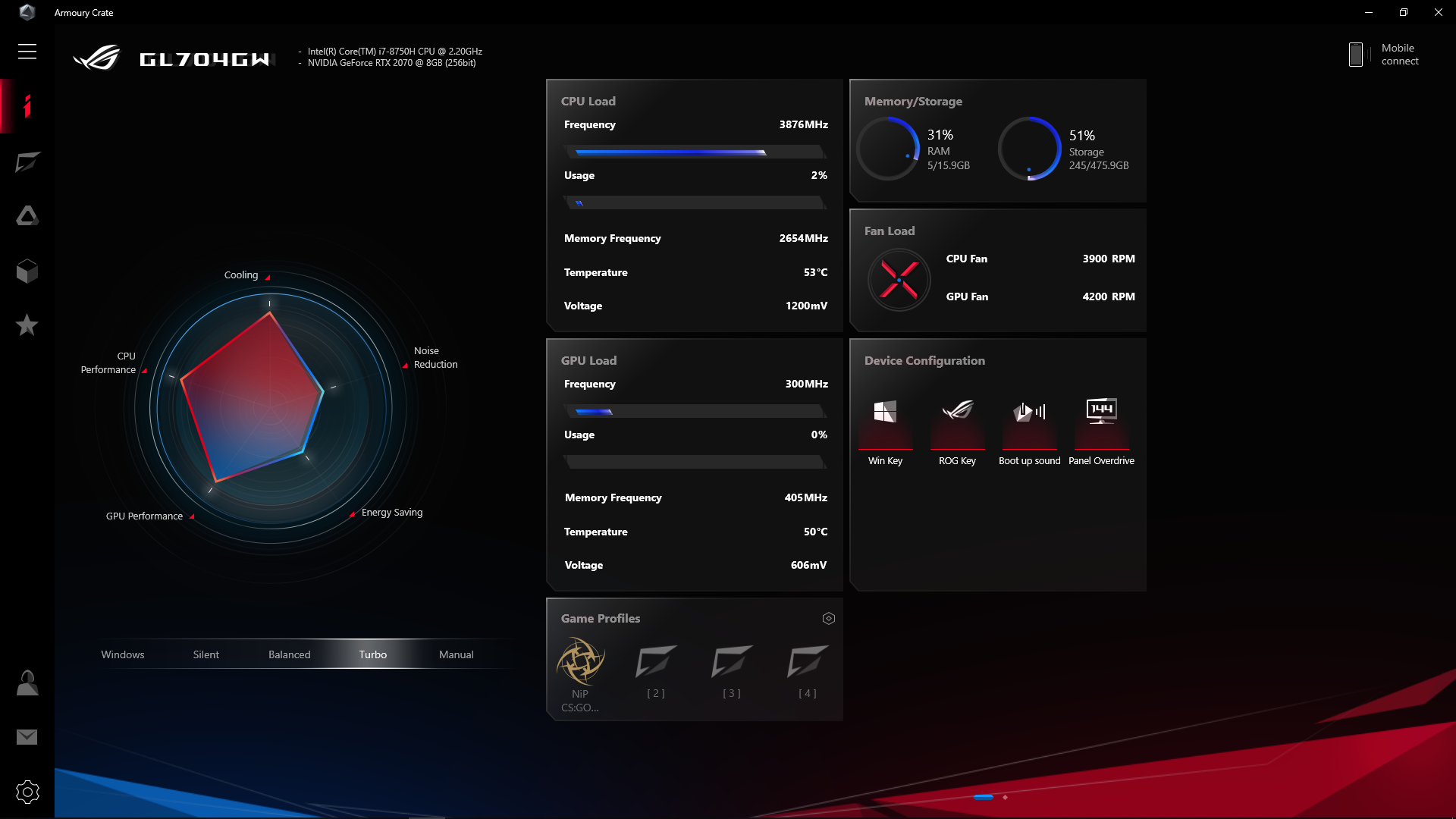Click the Mobile connect label

(x=1400, y=55)
